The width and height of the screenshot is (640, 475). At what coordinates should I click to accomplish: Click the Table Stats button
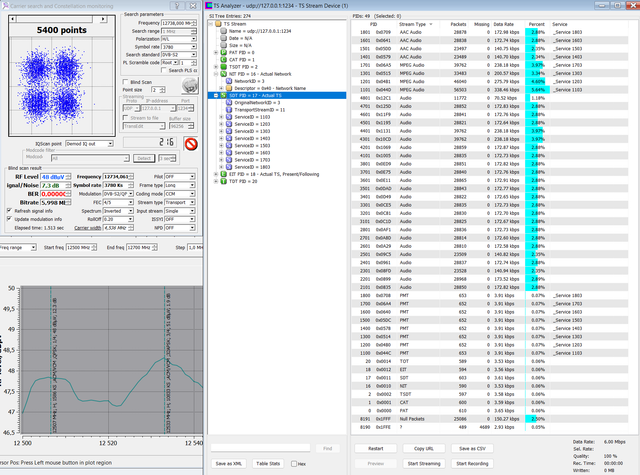click(x=268, y=464)
